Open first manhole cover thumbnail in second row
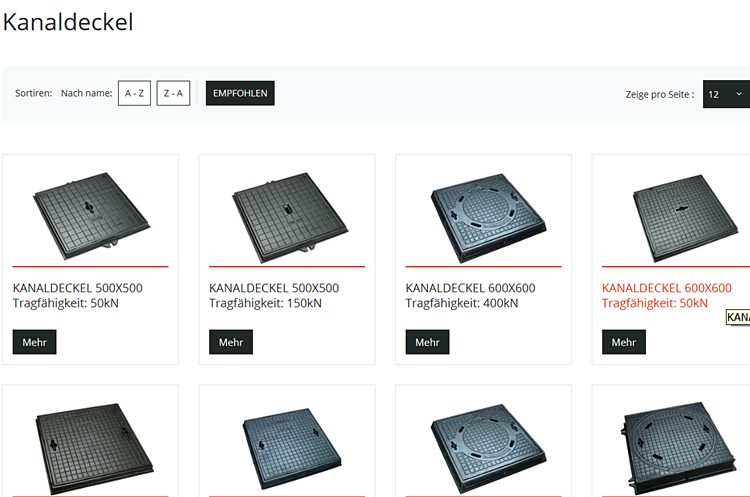This screenshot has width=750, height=497. (x=95, y=448)
